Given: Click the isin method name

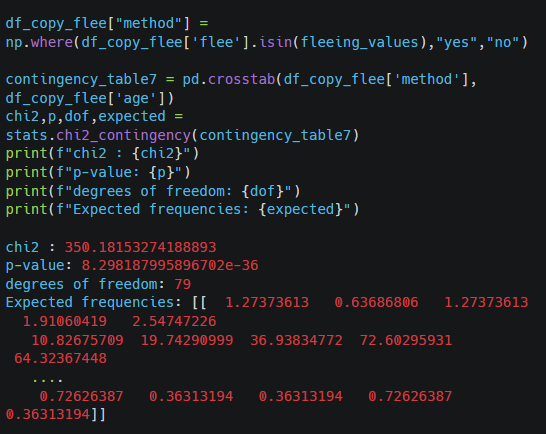Looking at the screenshot, I should point(275,42).
